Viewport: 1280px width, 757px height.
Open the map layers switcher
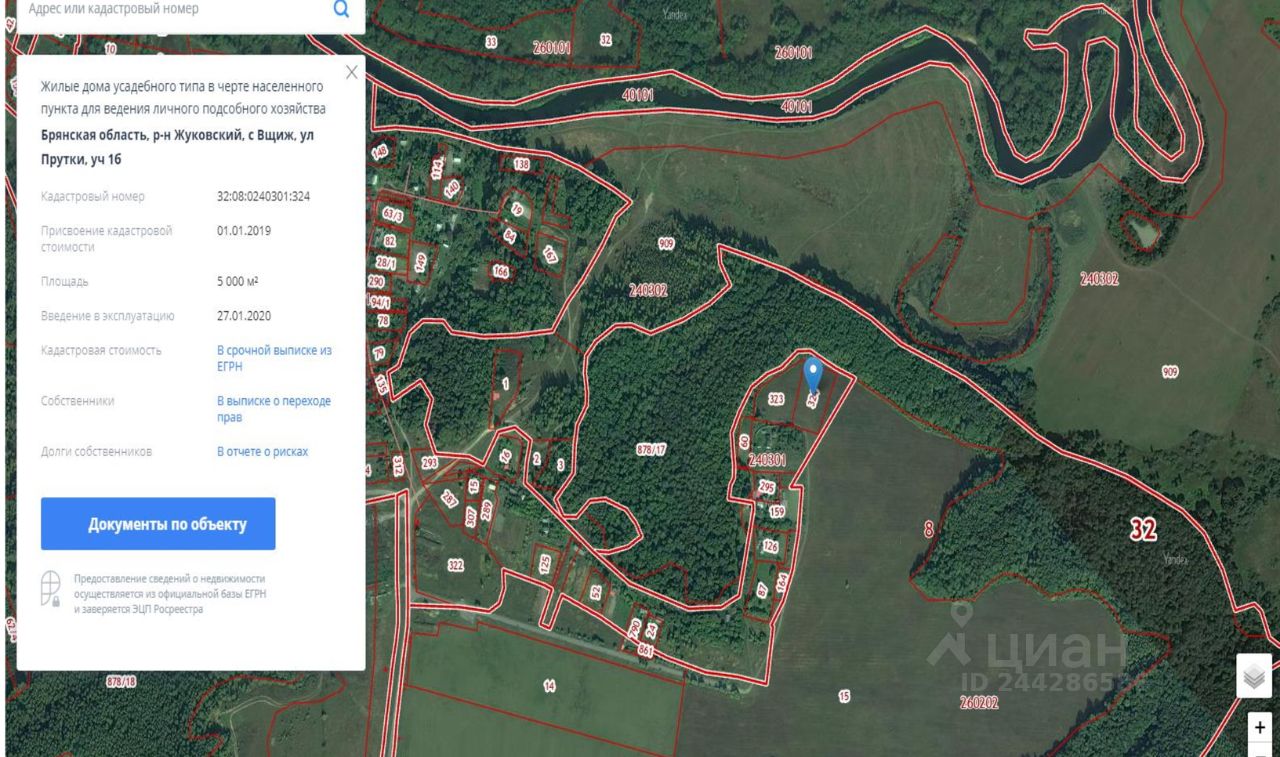click(x=1254, y=677)
